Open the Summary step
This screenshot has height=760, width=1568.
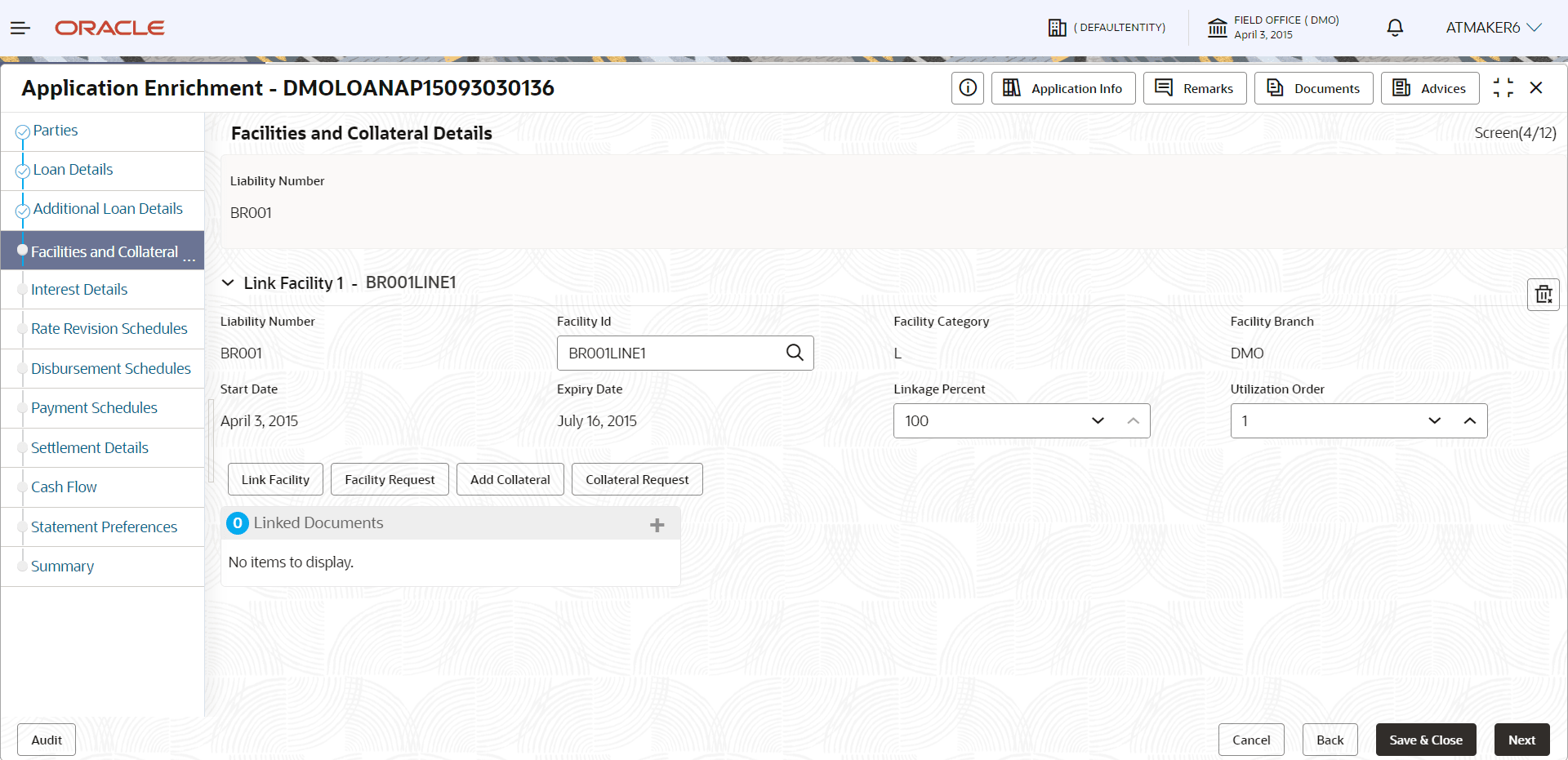(62, 567)
